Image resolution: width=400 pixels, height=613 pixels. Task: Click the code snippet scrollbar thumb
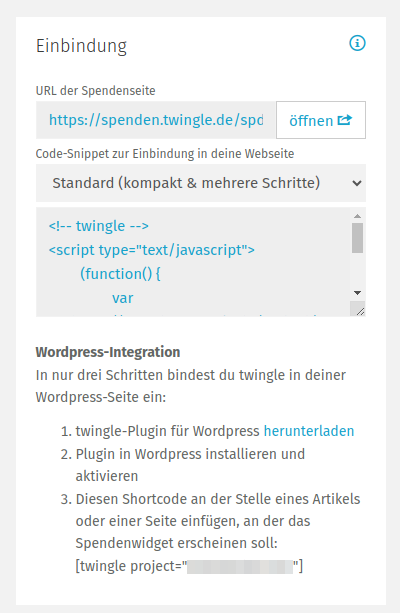[357, 238]
